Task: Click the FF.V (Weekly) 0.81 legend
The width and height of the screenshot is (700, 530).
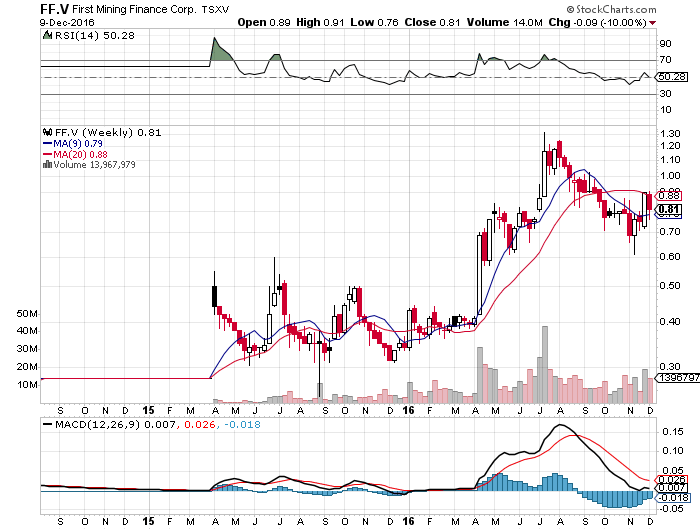Action: pyautogui.click(x=108, y=133)
